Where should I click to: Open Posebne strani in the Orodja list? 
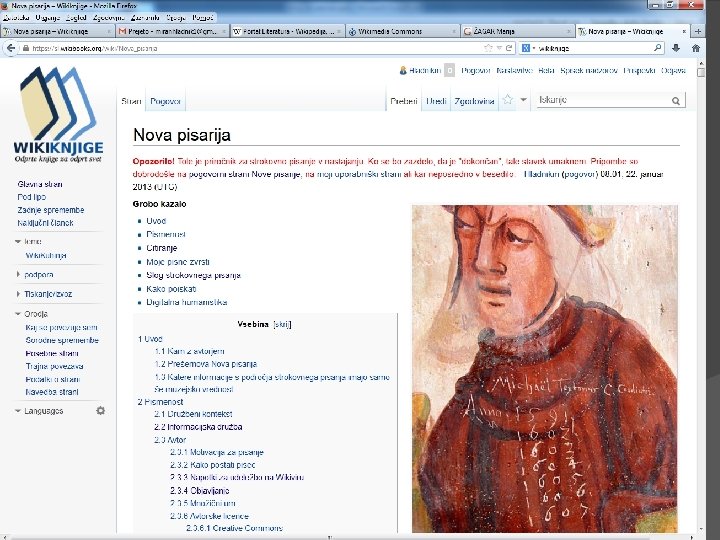point(52,353)
